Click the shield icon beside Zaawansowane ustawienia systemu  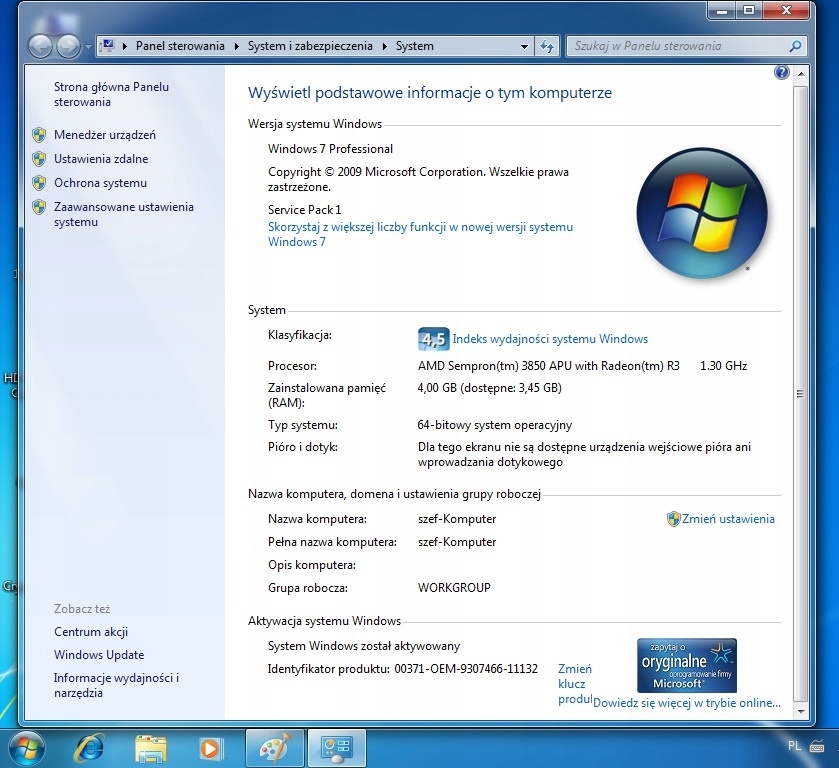pyautogui.click(x=39, y=207)
